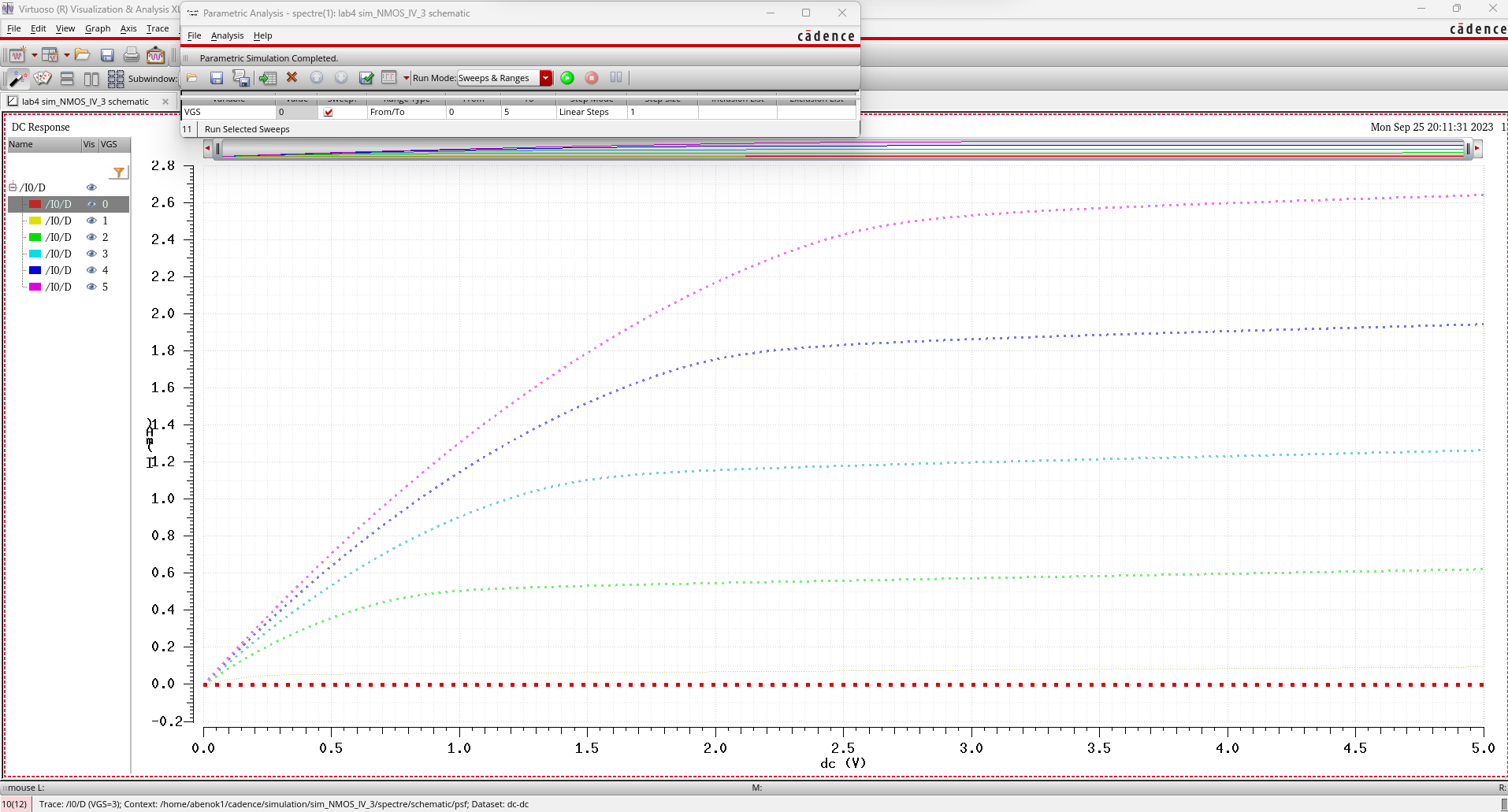Click the add variable green arrow icon

pyautogui.click(x=268, y=78)
